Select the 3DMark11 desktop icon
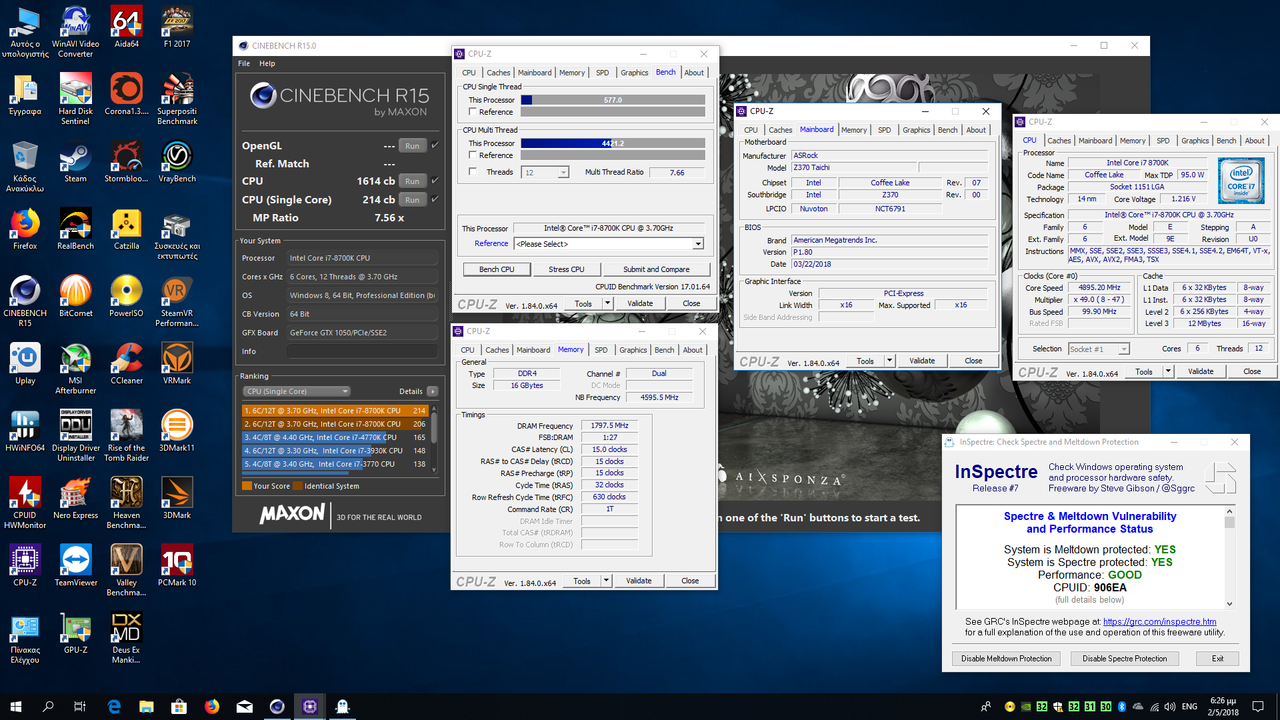This screenshot has width=1280, height=720. (x=177, y=432)
